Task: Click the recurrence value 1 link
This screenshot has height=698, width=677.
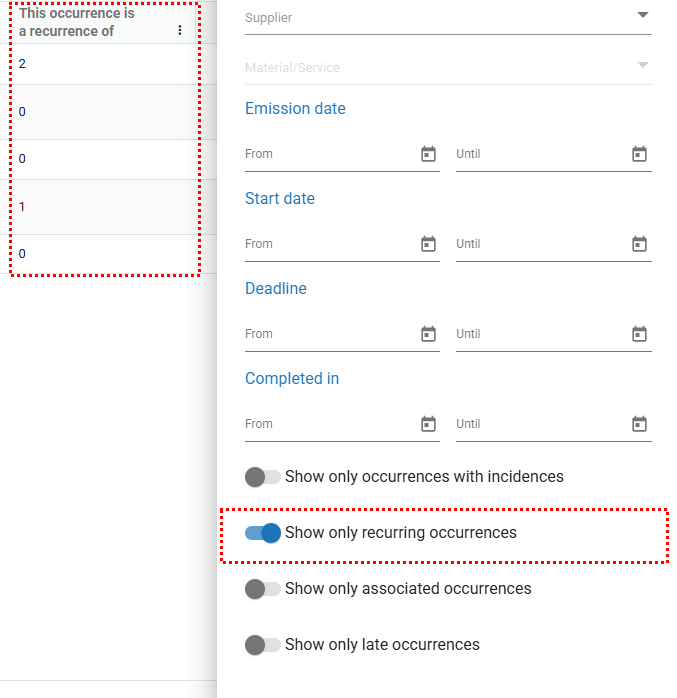Action: point(22,207)
